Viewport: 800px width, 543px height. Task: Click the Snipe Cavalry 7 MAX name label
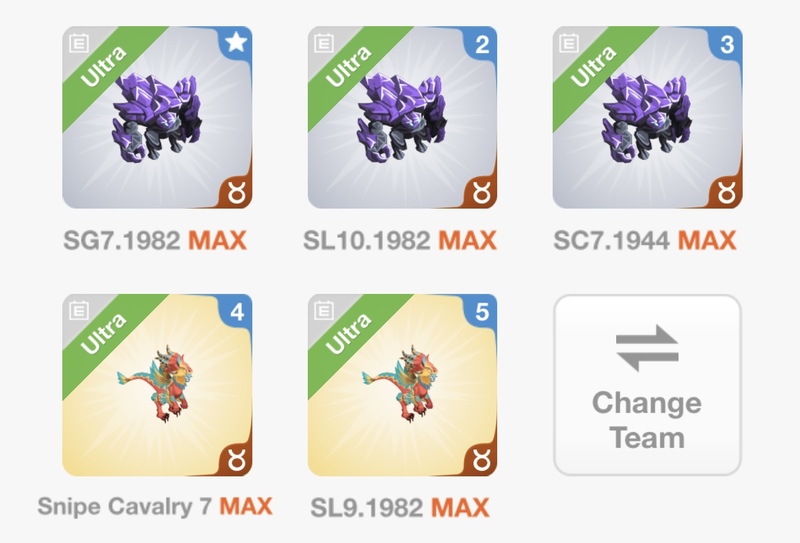(x=155, y=507)
